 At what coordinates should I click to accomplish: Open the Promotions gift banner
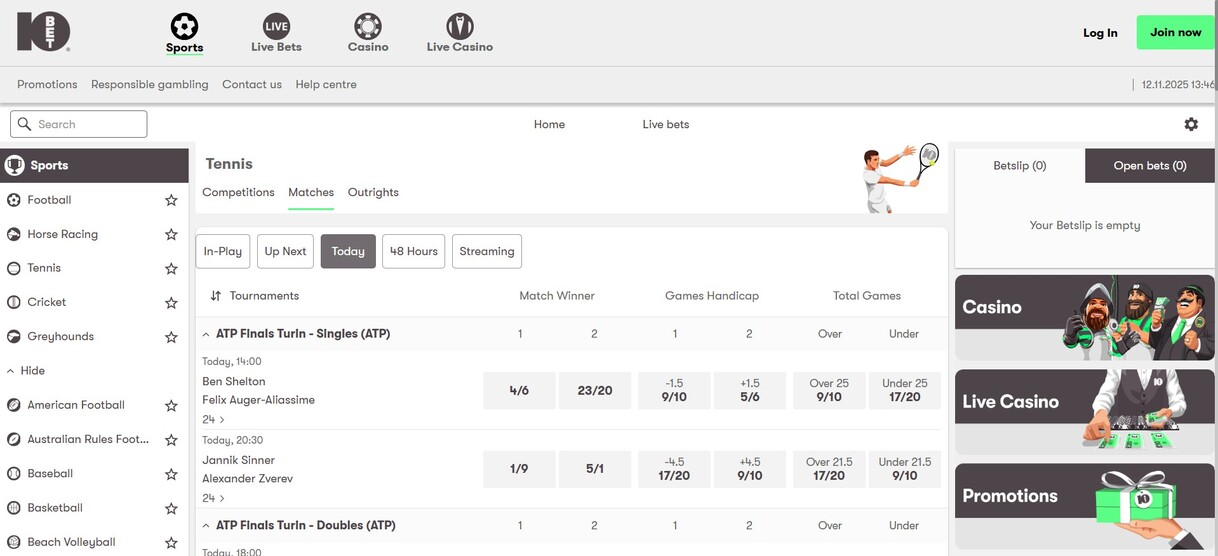pos(1085,506)
